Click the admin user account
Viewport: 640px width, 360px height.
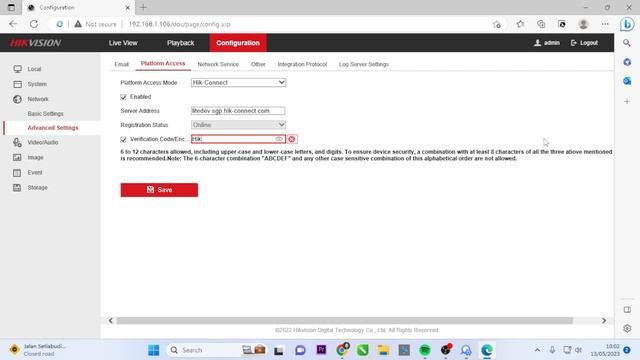click(x=547, y=43)
